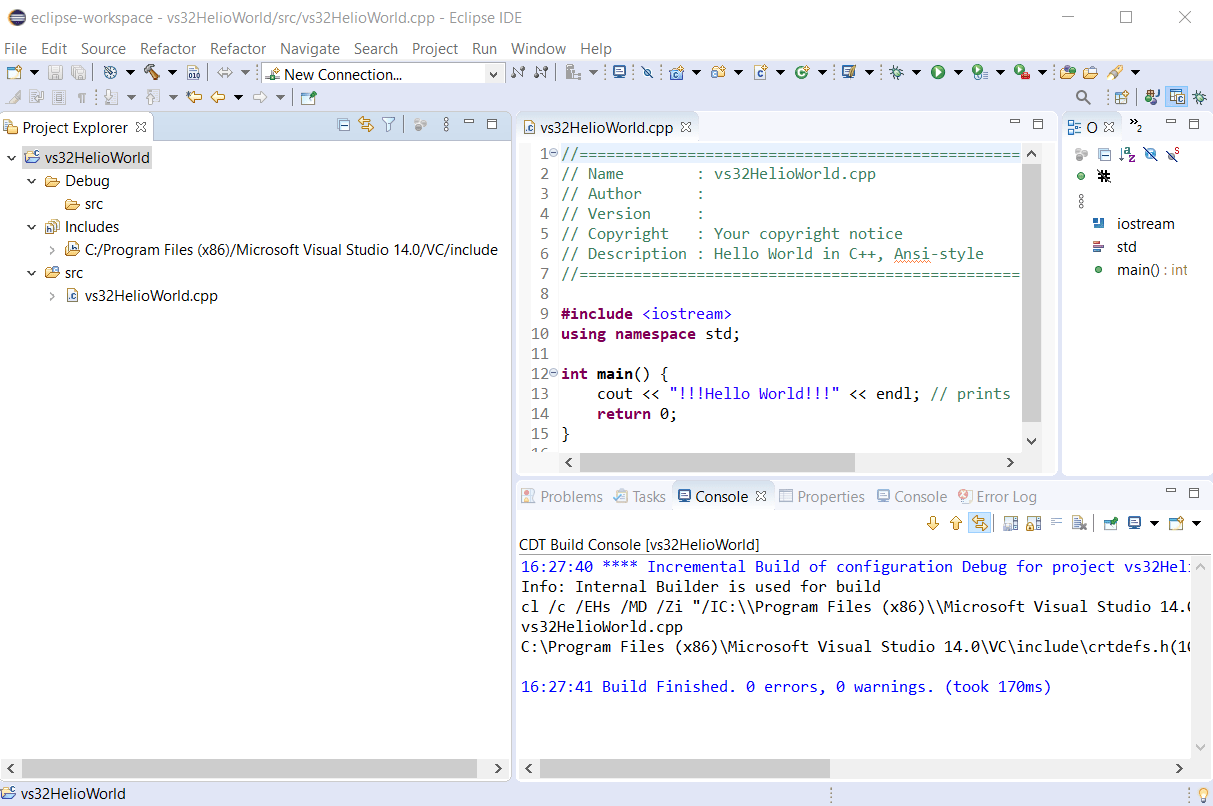
Task: Switch to the Problems tab
Action: pyautogui.click(x=562, y=496)
